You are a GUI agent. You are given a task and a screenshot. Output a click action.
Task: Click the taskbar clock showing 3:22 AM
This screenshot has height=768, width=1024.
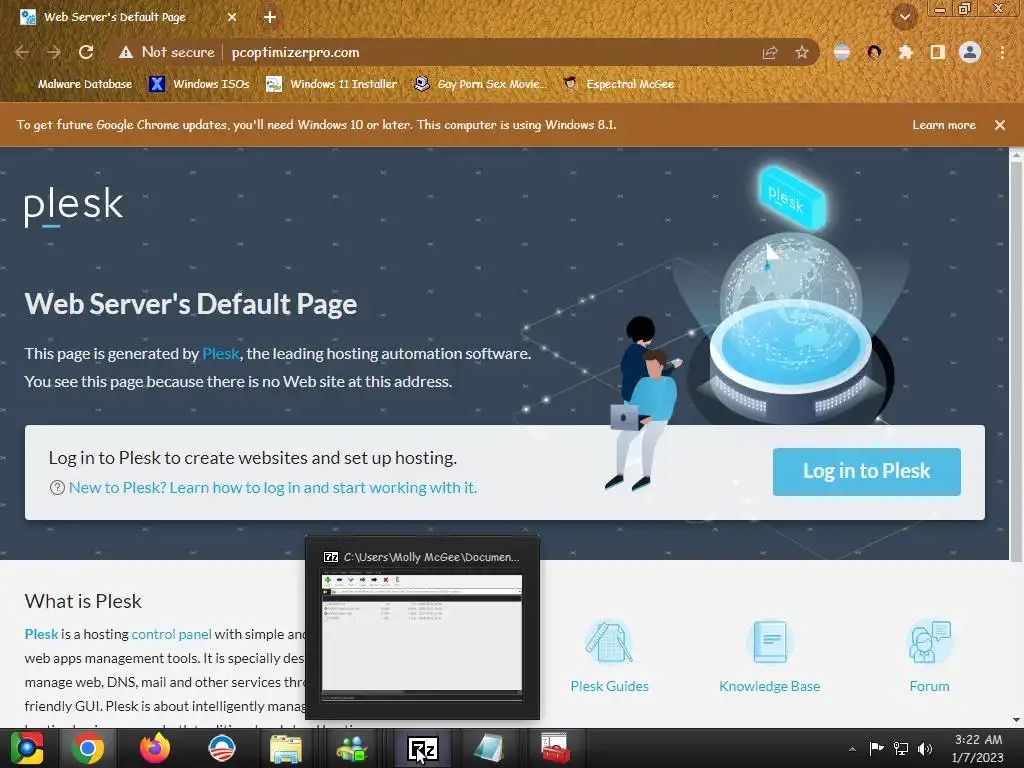click(978, 748)
